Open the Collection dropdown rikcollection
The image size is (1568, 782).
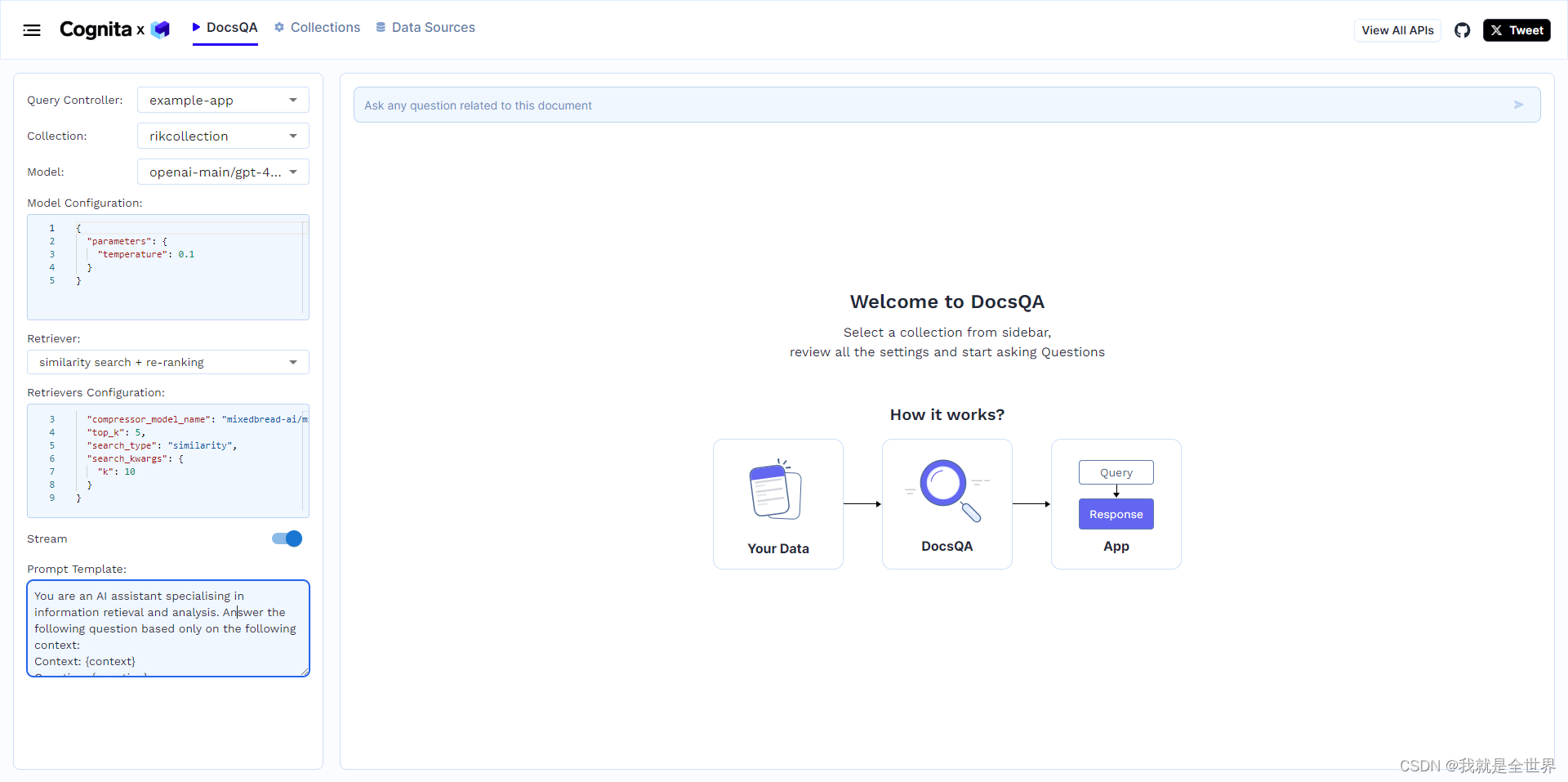[223, 136]
